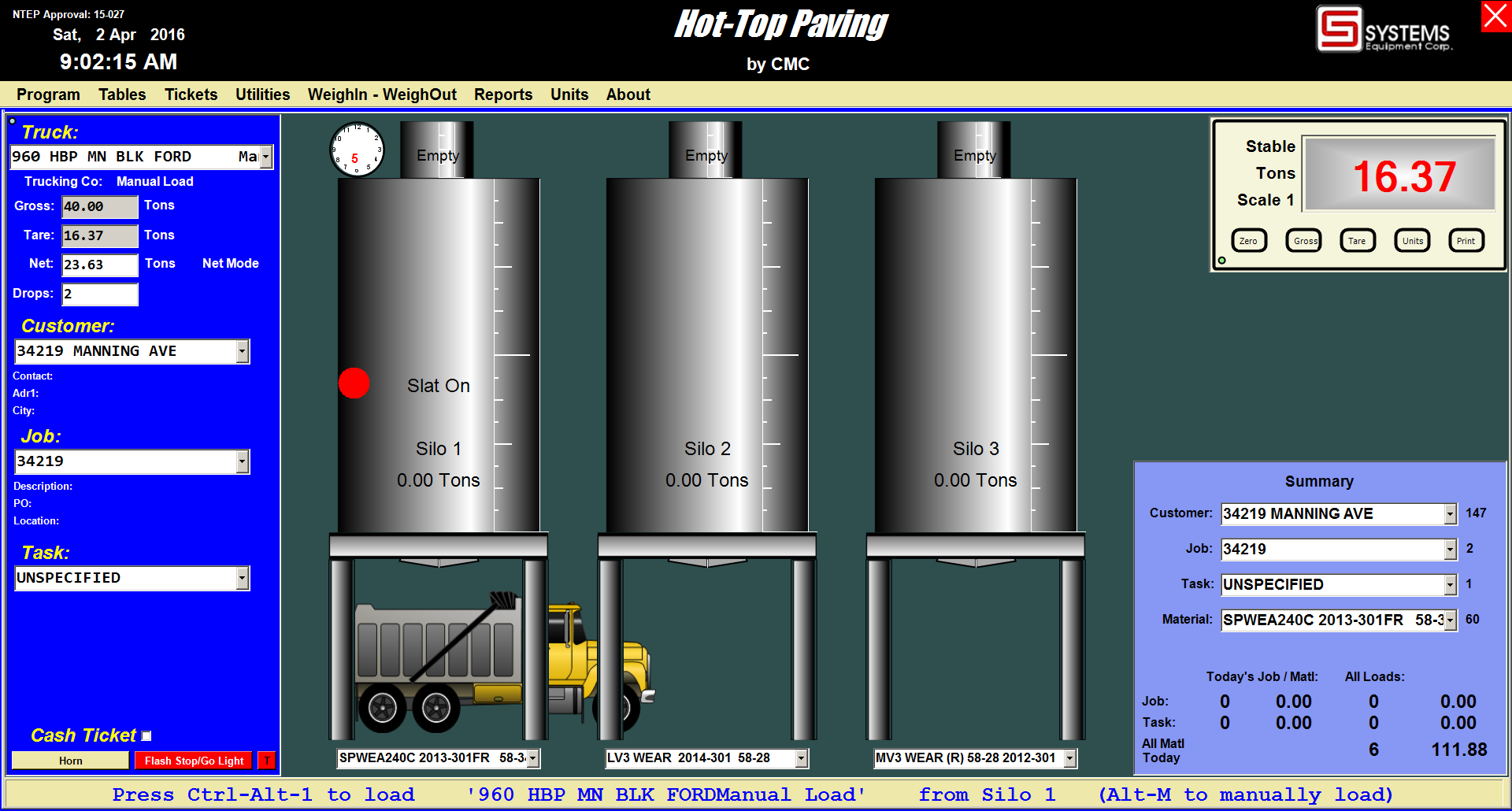Click the dump truck under Silo 1
The width and height of the screenshot is (1512, 811).
(504, 664)
